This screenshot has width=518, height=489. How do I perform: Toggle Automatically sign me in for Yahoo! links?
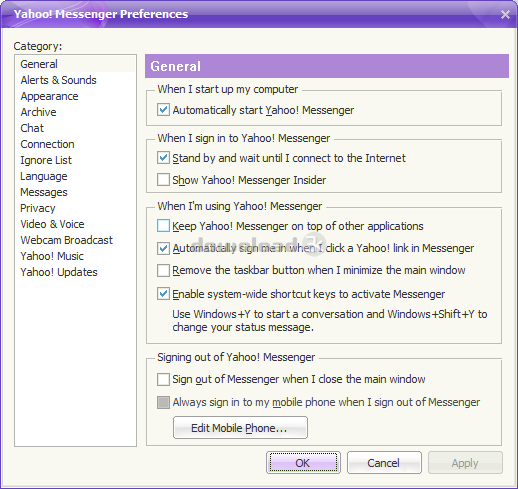163,248
